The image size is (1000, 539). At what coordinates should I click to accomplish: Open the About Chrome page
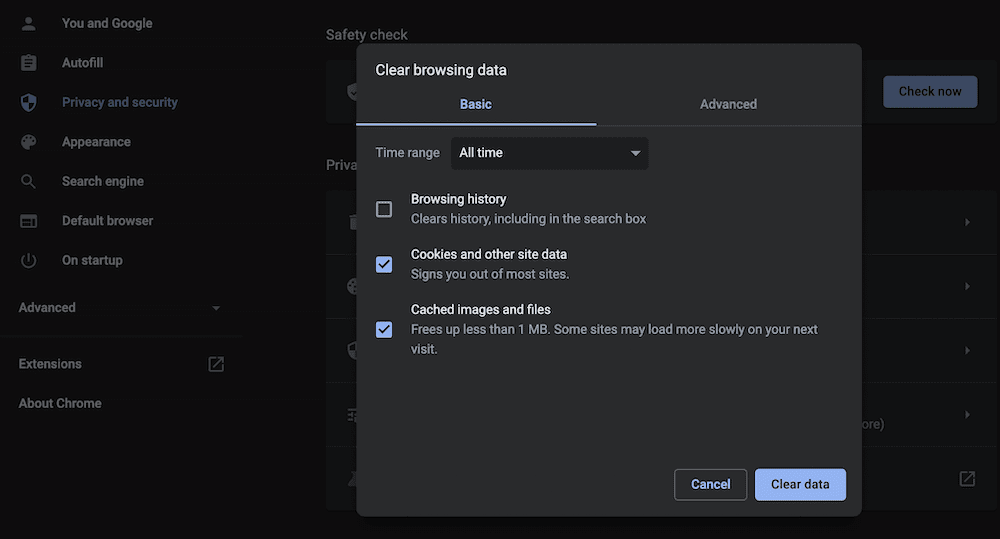click(60, 404)
